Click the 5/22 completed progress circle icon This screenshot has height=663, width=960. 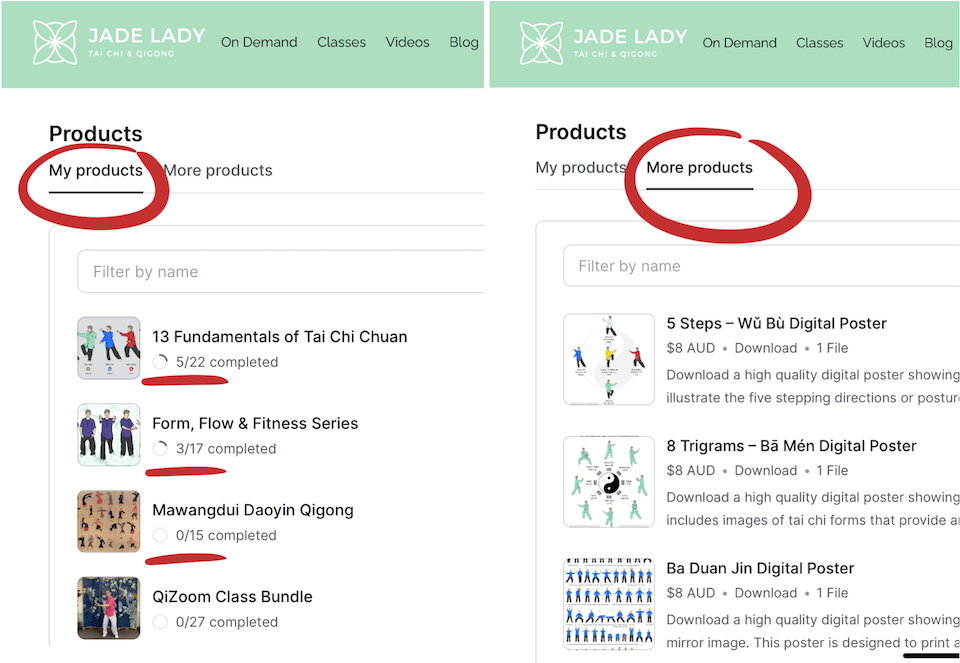(160, 362)
